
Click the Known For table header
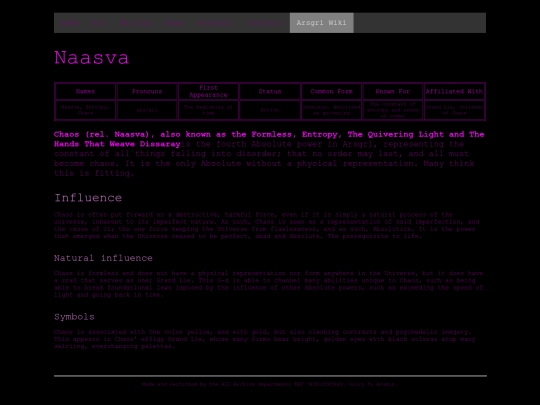coord(393,91)
